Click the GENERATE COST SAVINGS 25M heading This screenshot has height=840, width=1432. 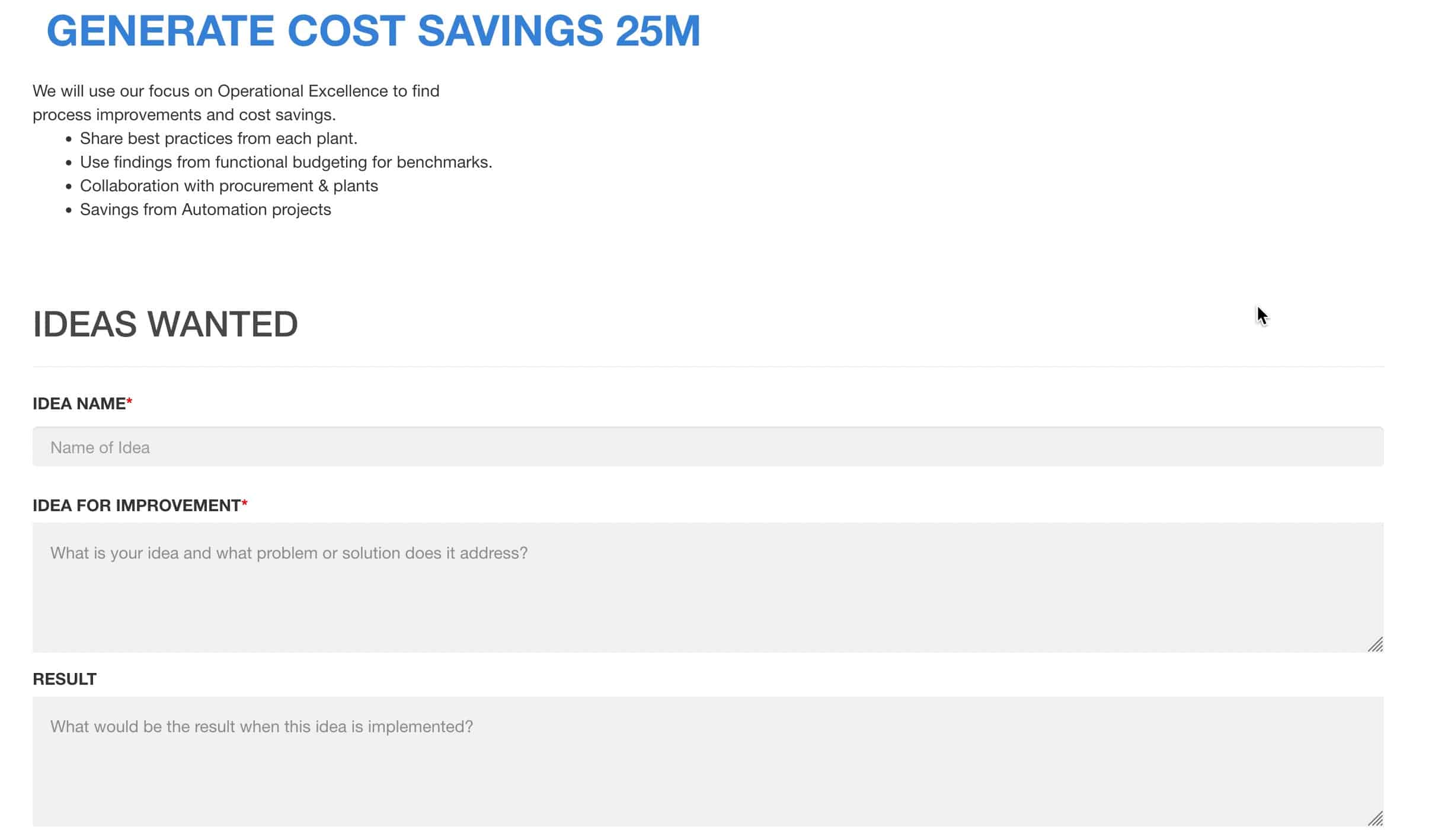[x=373, y=31]
